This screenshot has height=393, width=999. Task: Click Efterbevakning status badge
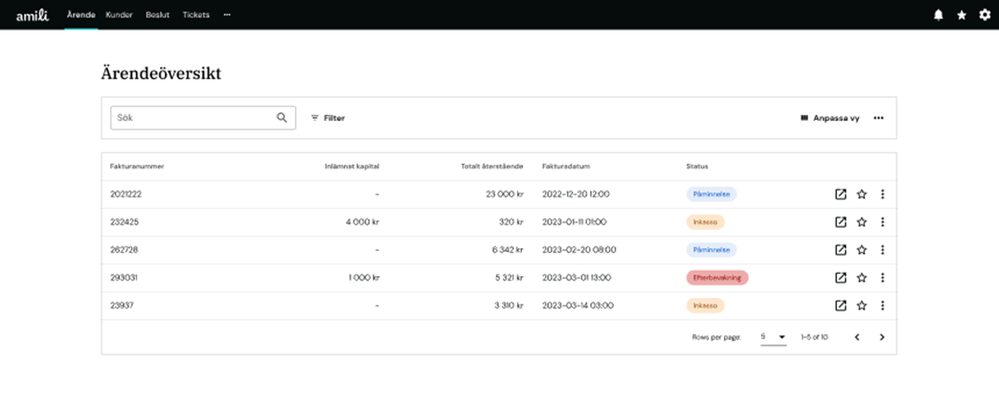pos(717,278)
